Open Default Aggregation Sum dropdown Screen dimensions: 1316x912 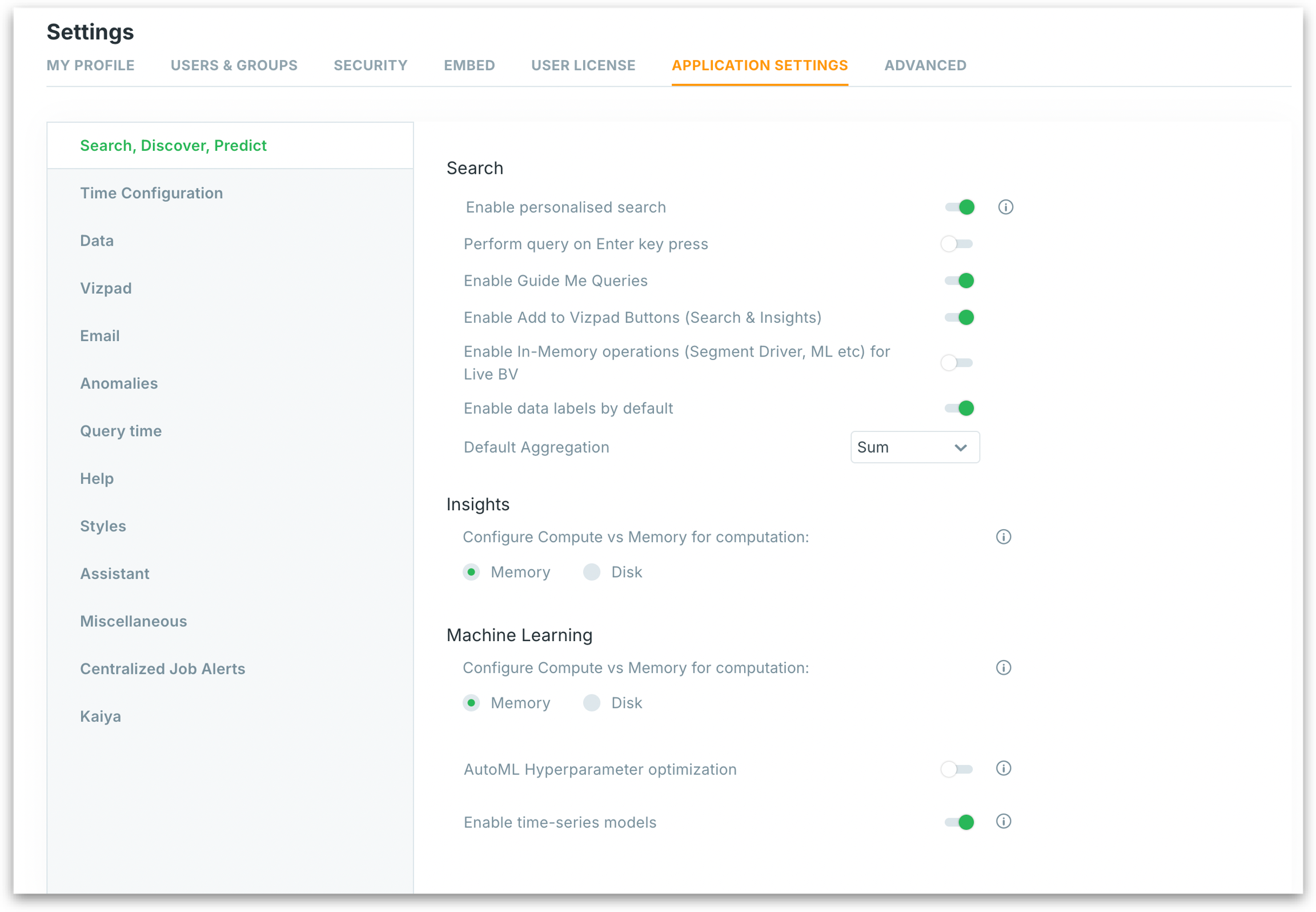914,447
